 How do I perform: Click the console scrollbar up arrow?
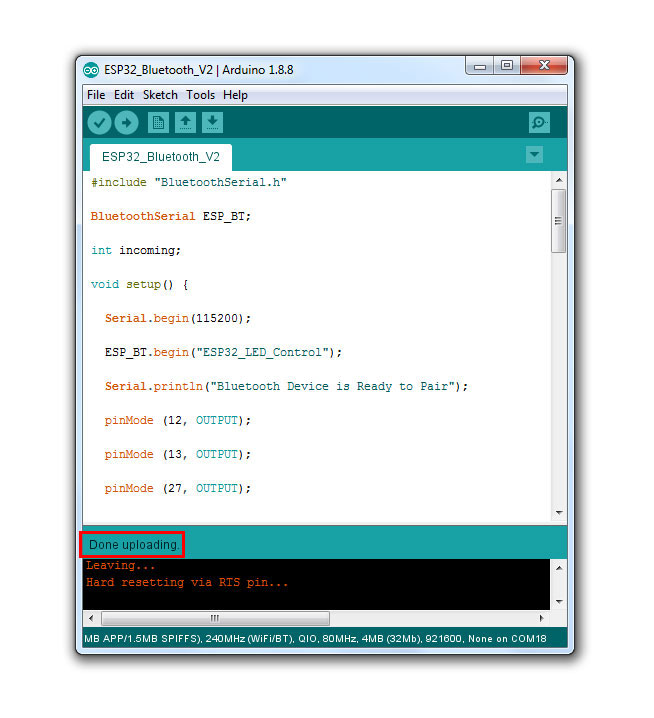point(559,568)
